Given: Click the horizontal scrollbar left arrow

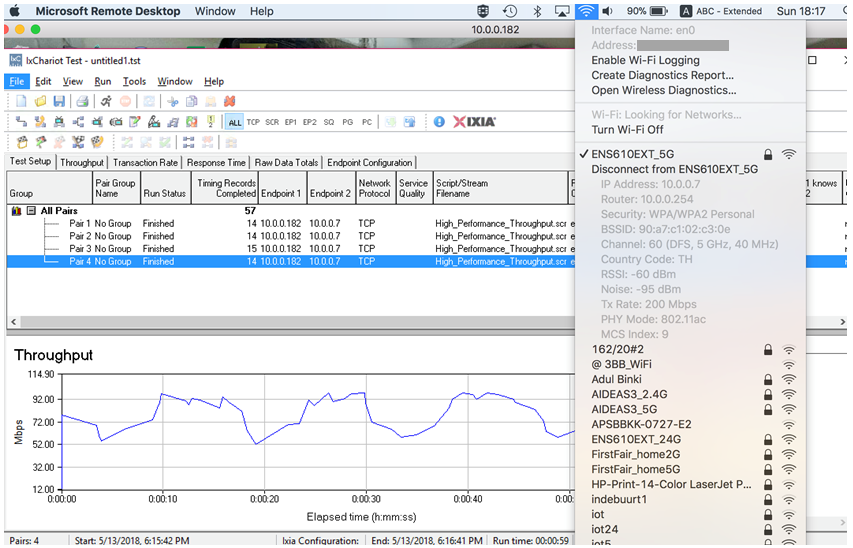Looking at the screenshot, I should (x=14, y=322).
